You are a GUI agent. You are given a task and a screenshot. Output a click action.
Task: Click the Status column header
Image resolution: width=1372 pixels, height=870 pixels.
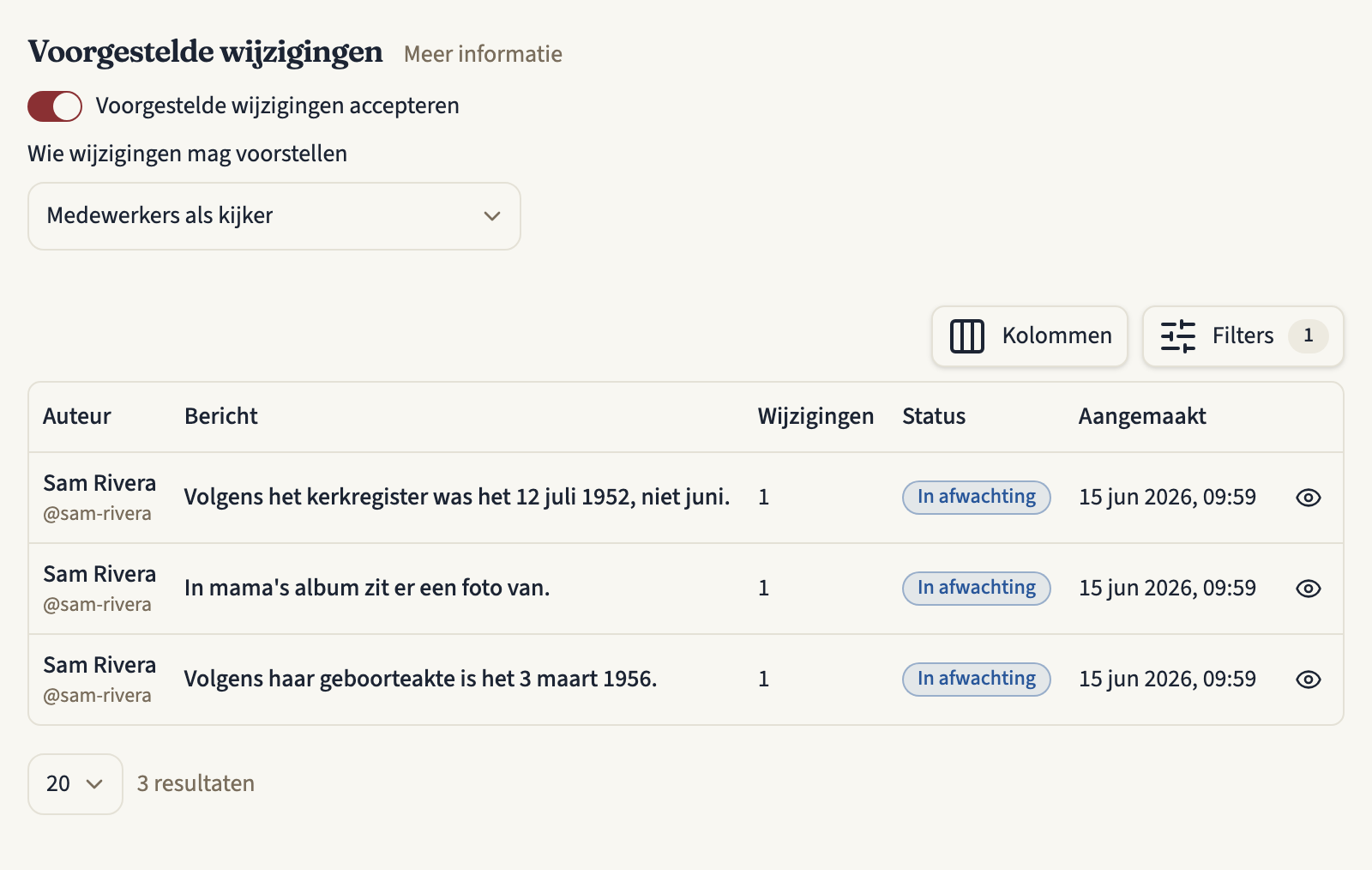click(x=934, y=416)
